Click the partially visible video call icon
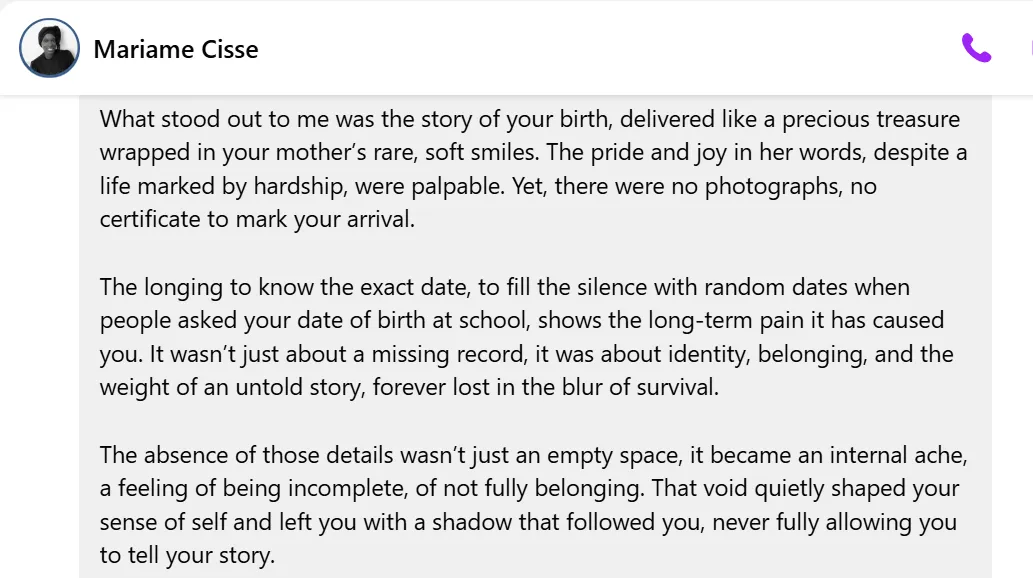Screen dimensions: 1033x578 pyautogui.click(x=1029, y=48)
